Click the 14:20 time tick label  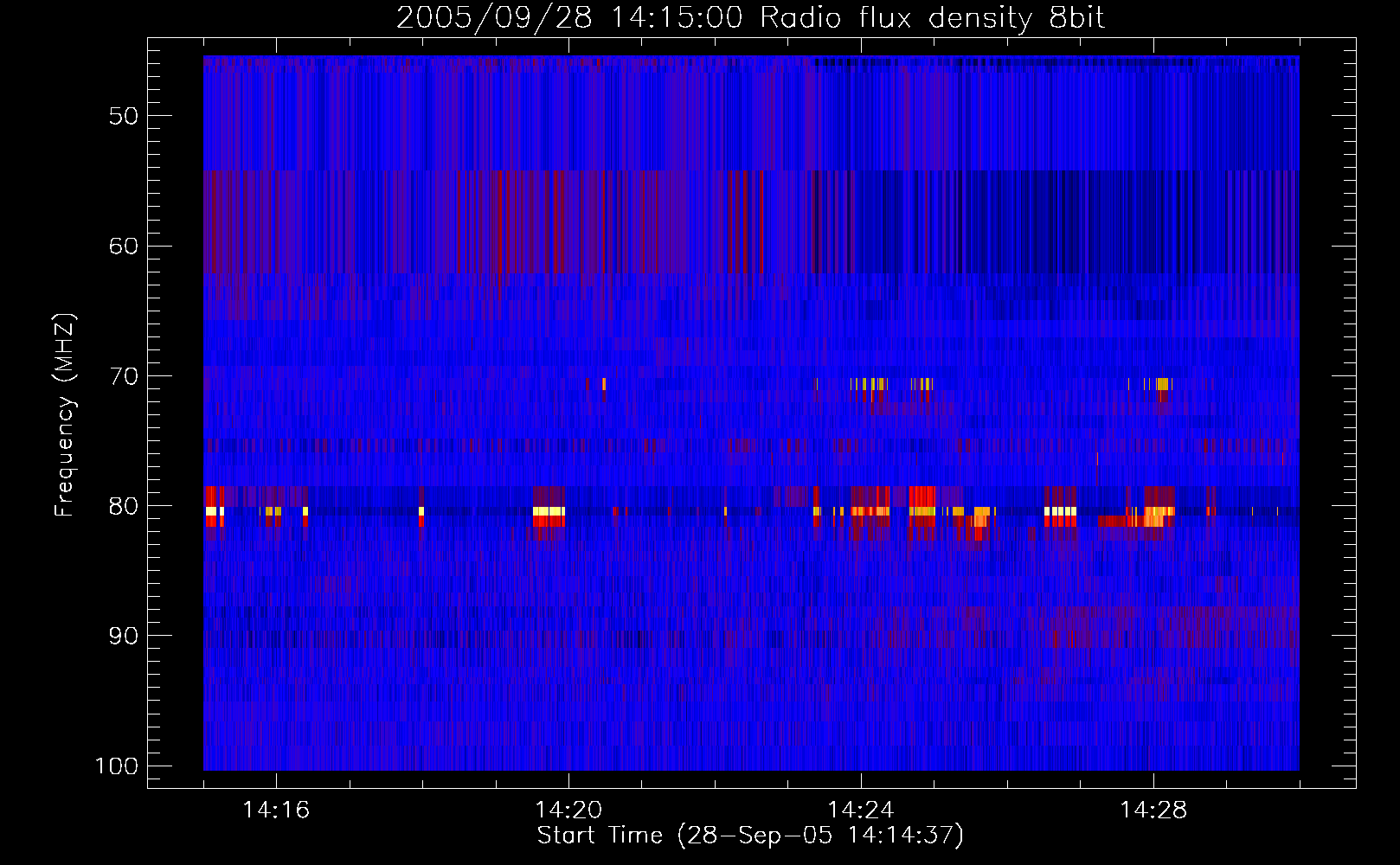point(568,811)
